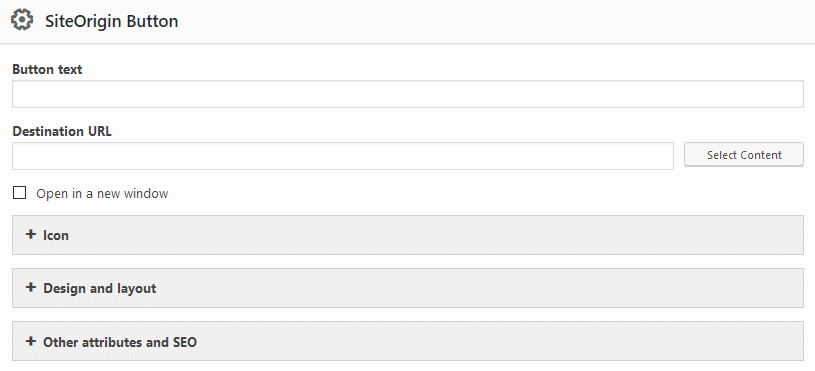The image size is (815, 371).
Task: Click the 'Button text' field label
Action: (47, 69)
